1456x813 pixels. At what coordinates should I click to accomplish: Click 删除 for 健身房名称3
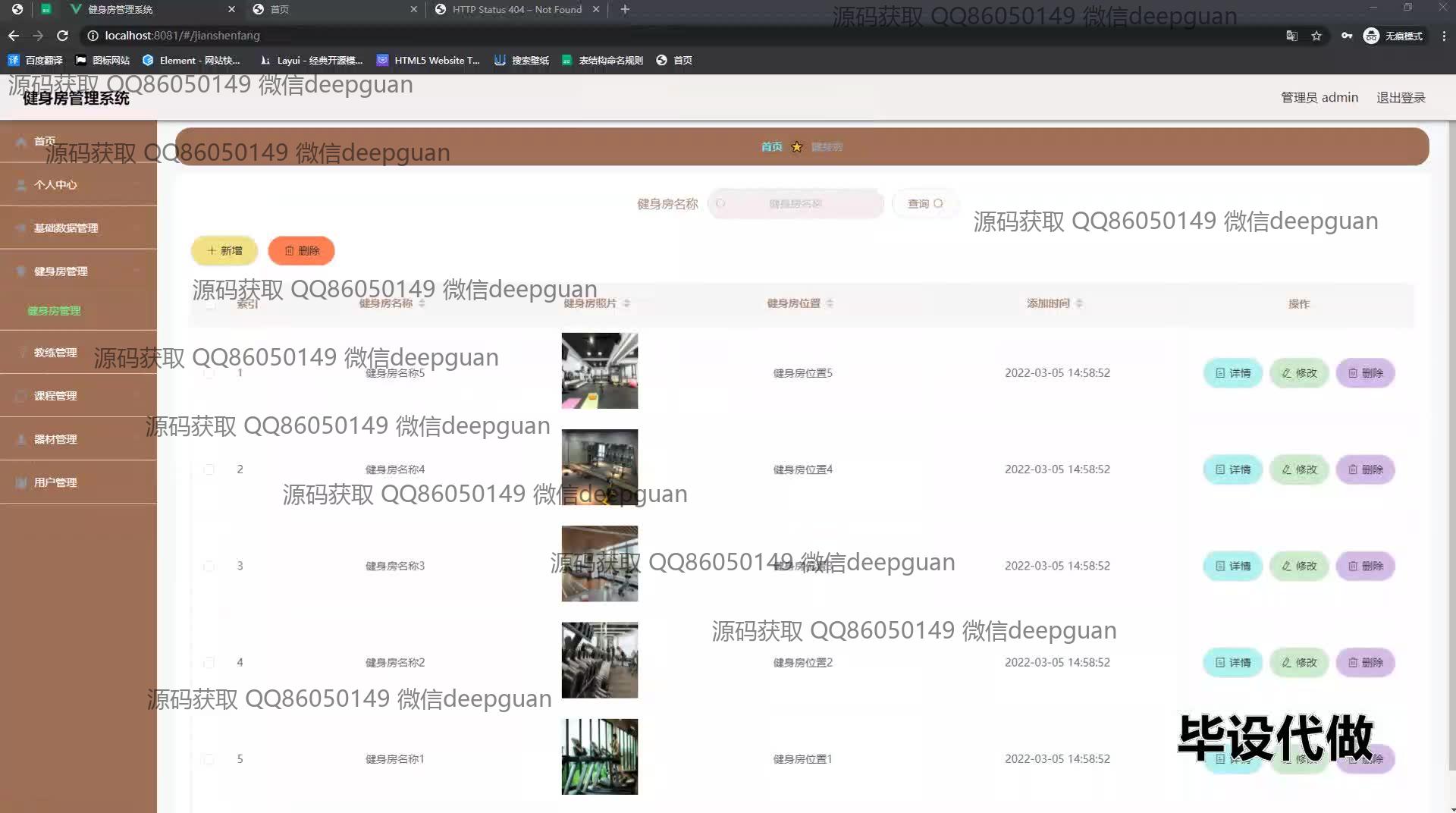click(x=1365, y=566)
